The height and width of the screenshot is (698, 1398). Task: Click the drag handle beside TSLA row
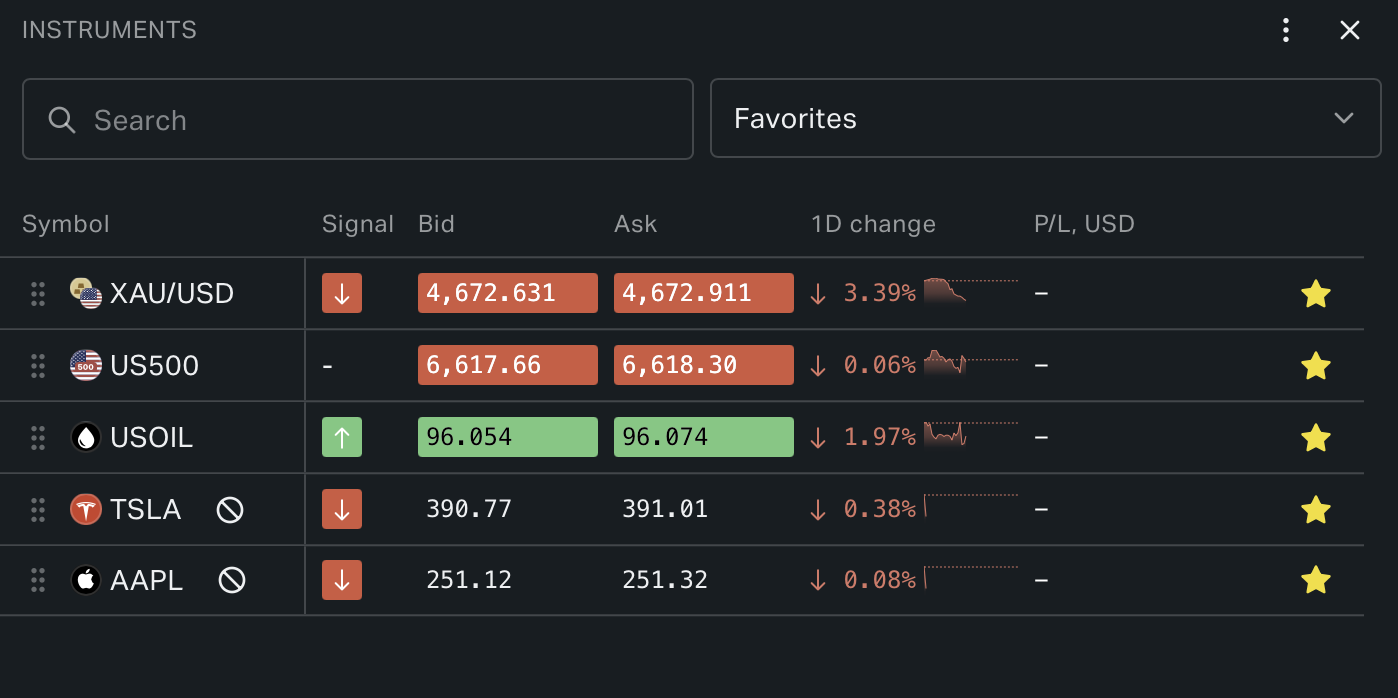tap(38, 509)
